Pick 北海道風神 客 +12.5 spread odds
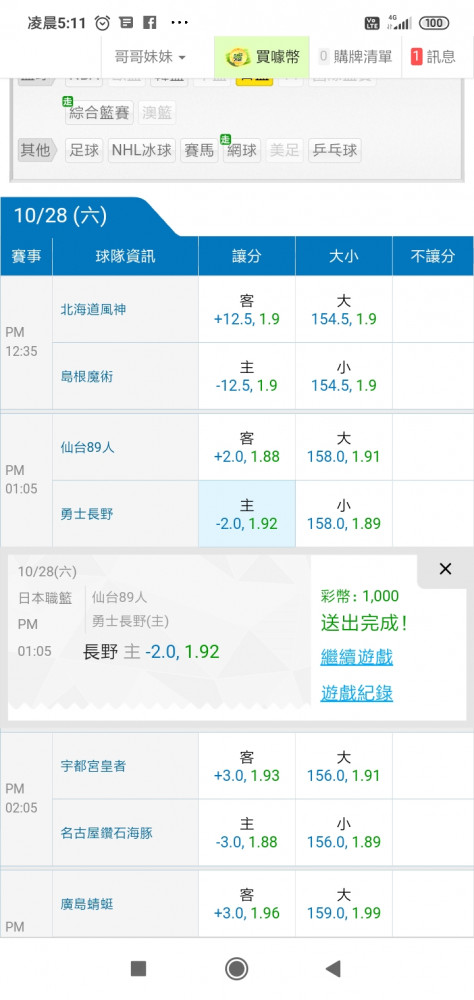The height and width of the screenshot is (1000, 474). click(x=247, y=310)
